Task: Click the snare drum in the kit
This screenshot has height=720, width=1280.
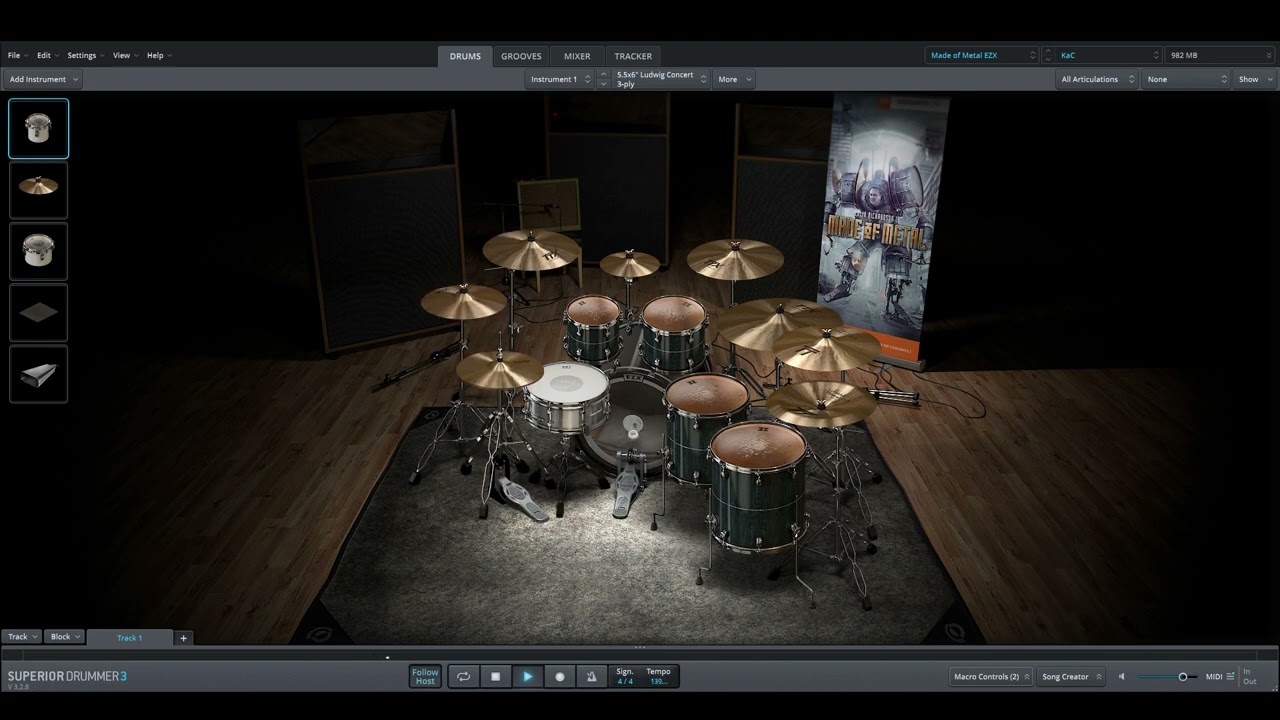Action: pyautogui.click(x=566, y=395)
